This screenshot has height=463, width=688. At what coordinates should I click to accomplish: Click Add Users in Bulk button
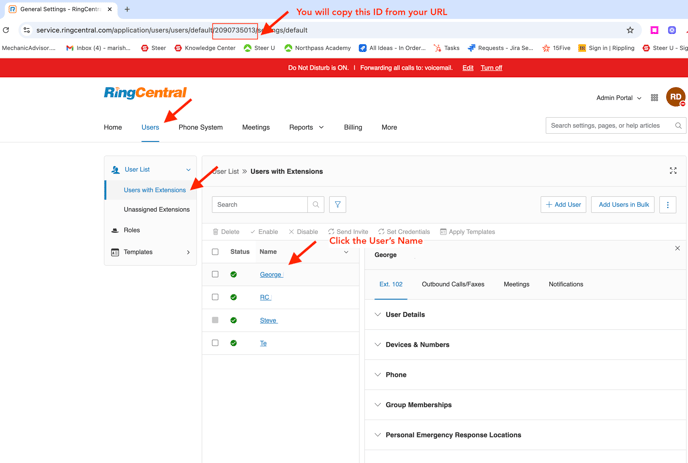(623, 205)
